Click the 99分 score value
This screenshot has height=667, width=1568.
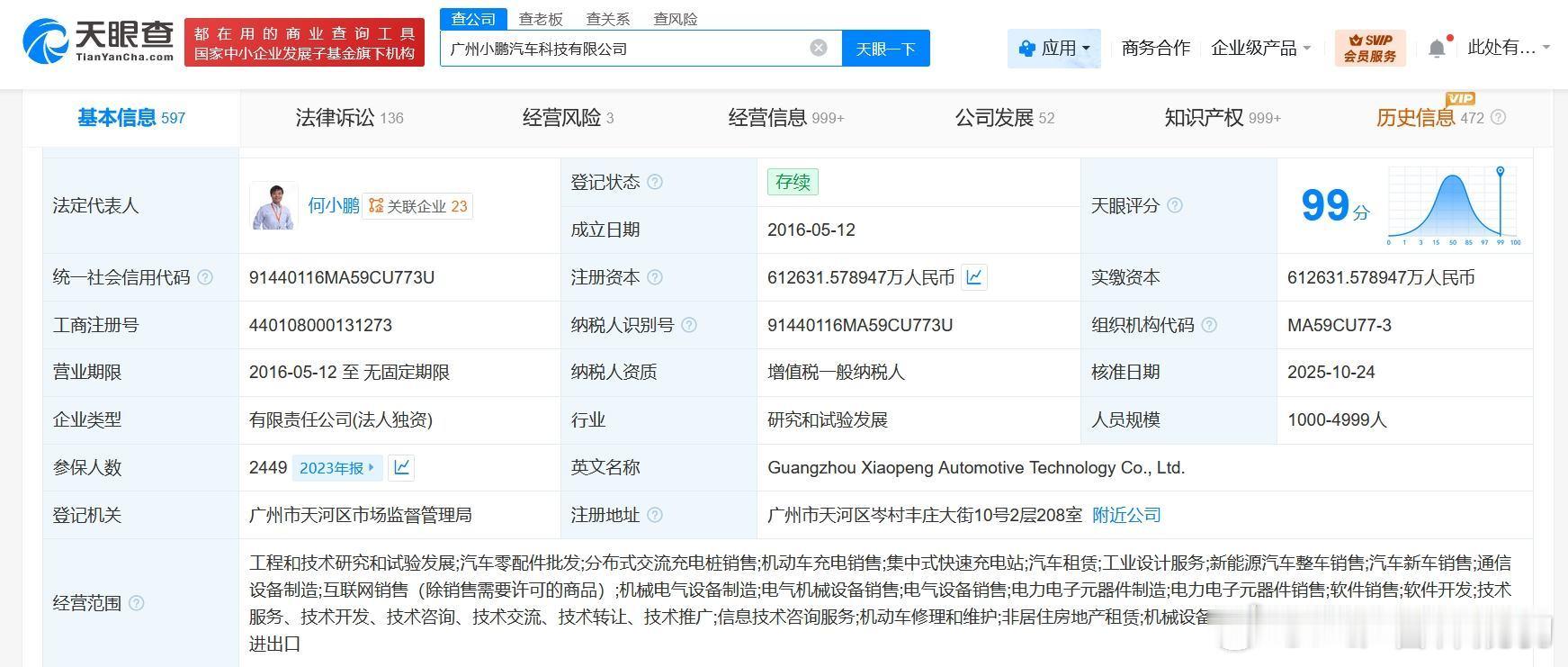[x=1335, y=206]
